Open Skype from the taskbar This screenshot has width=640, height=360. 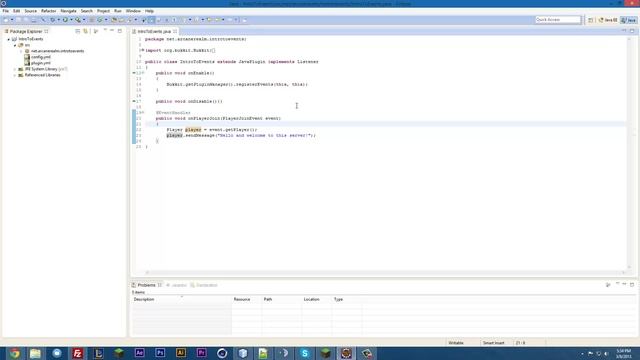[304, 353]
